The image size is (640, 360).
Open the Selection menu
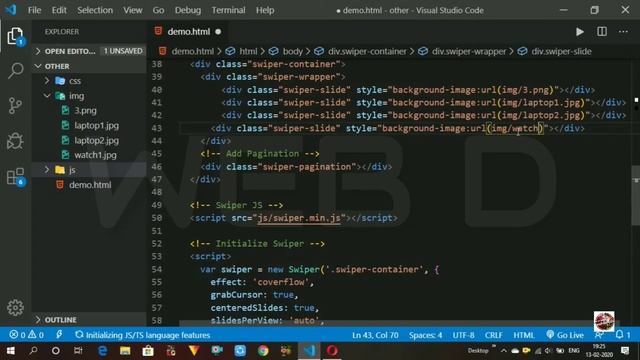pyautogui.click(x=95, y=10)
